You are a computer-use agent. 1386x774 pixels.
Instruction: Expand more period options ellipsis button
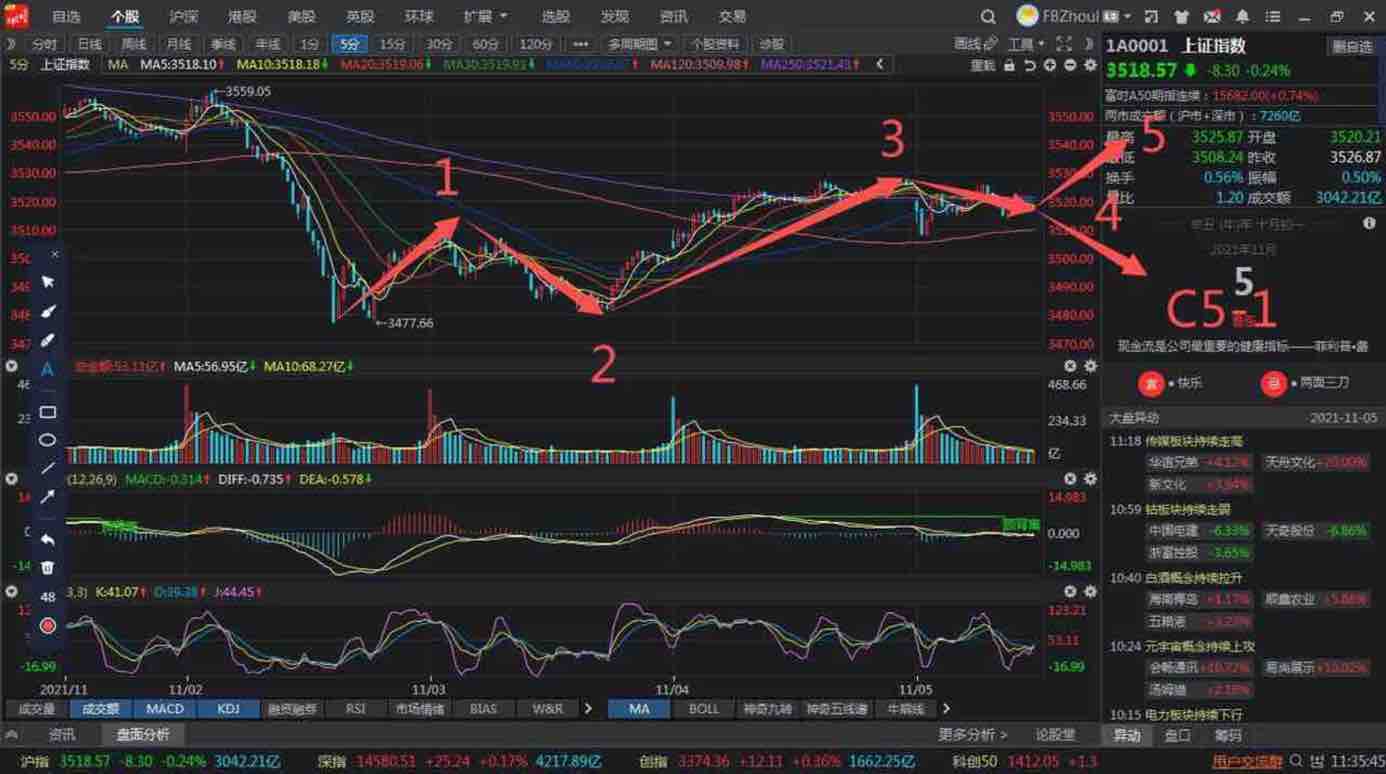[x=580, y=44]
